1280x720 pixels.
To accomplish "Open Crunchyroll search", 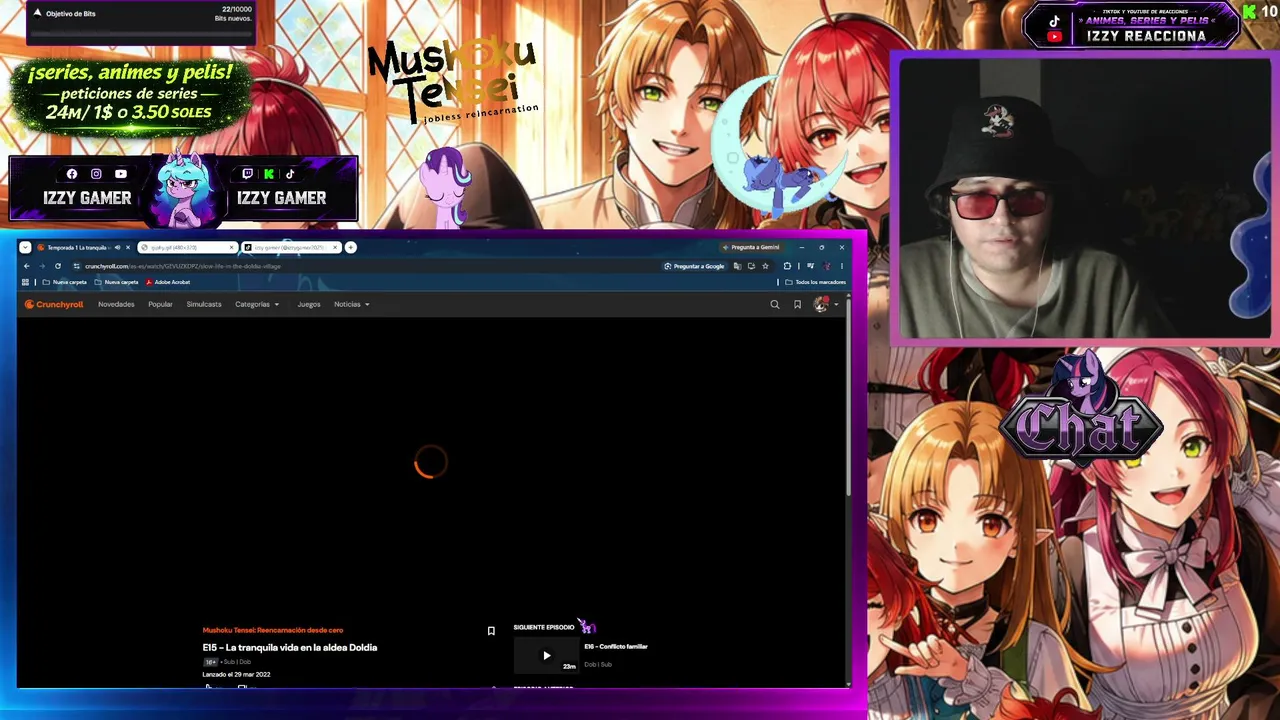I will click(x=774, y=304).
